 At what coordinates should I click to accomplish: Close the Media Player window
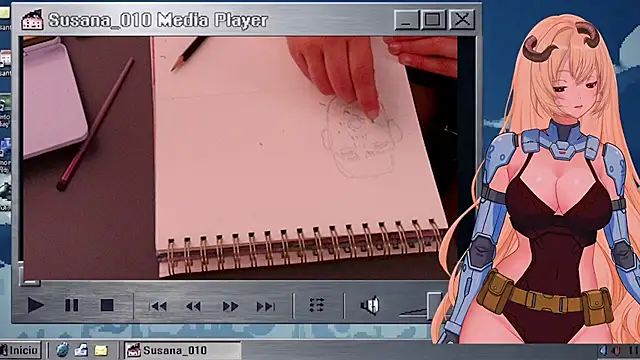(462, 20)
